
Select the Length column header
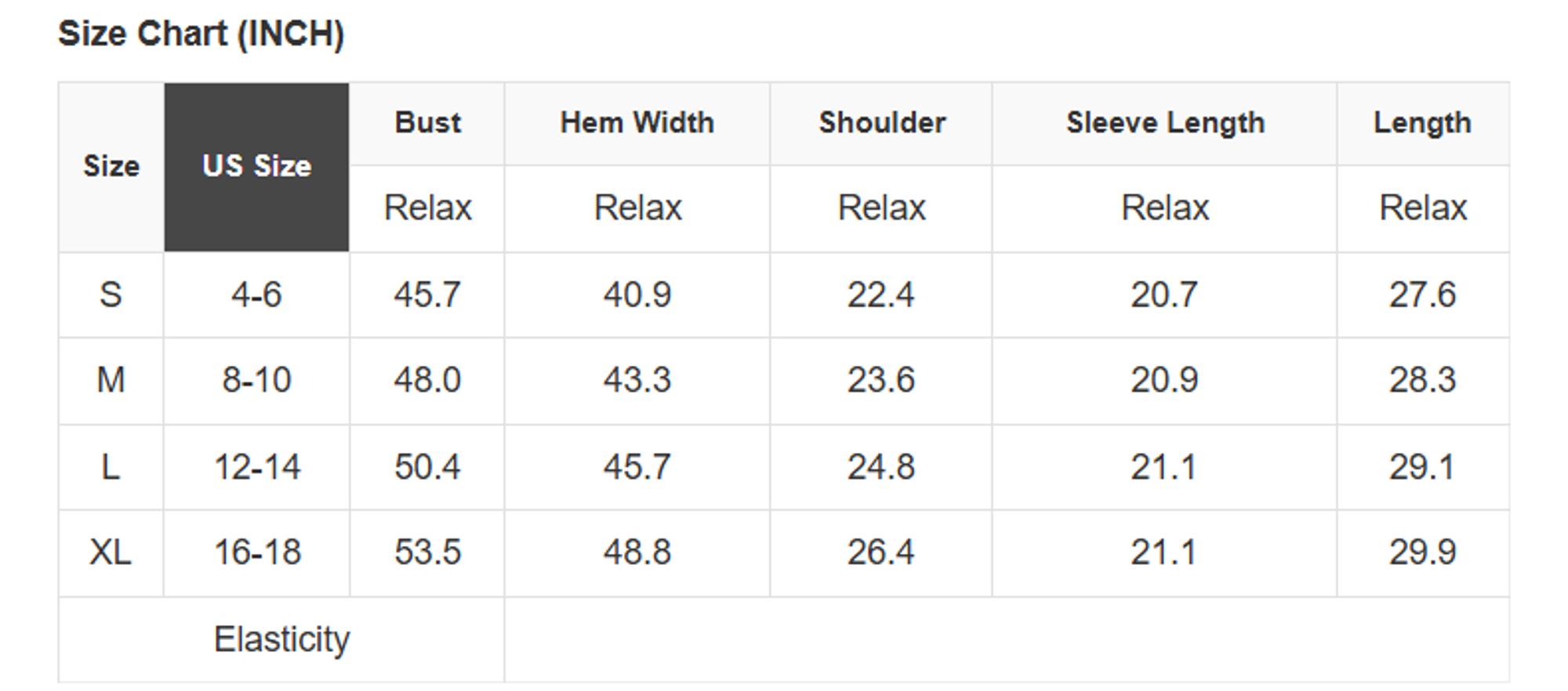click(x=1422, y=123)
